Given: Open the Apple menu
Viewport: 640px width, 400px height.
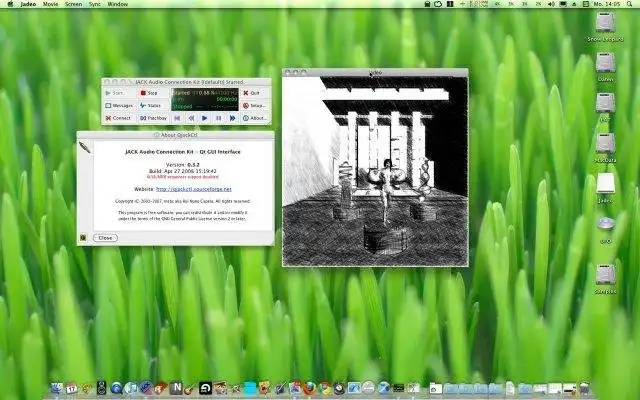Looking at the screenshot, I should [10, 4].
